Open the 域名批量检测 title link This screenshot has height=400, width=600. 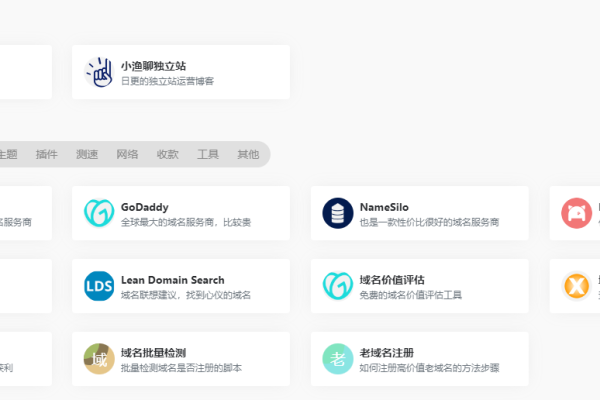click(x=153, y=353)
